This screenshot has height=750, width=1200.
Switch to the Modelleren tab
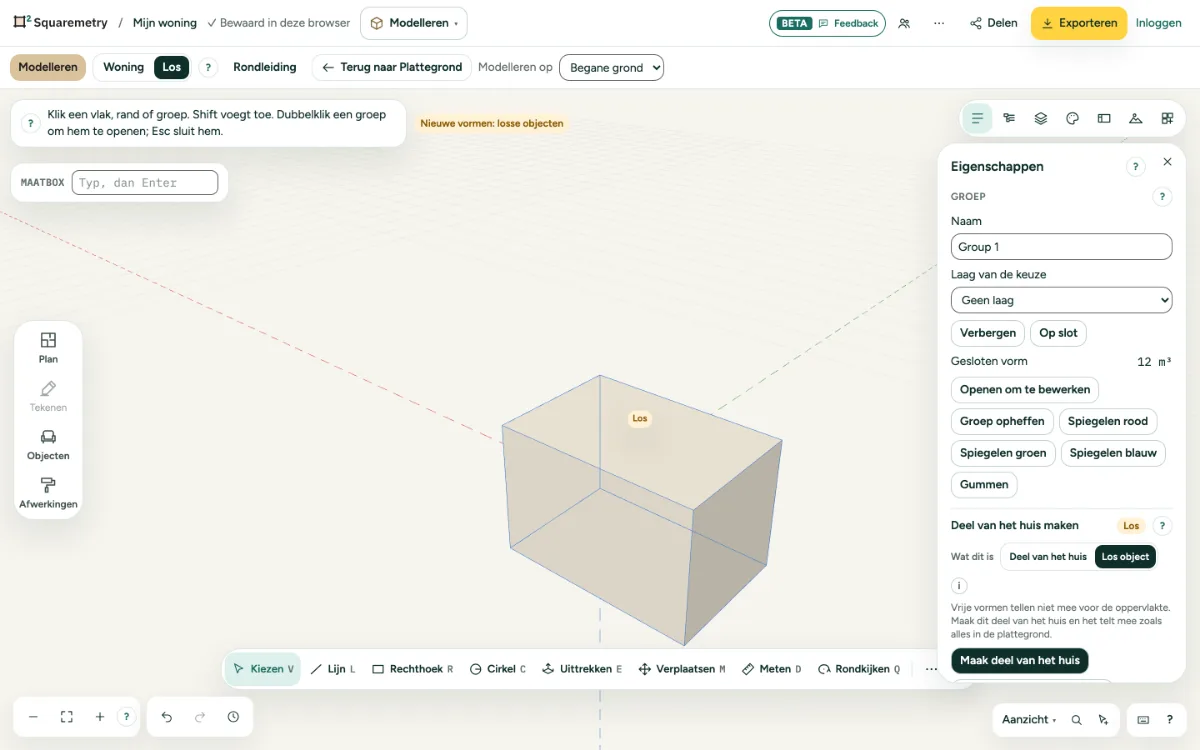point(48,67)
